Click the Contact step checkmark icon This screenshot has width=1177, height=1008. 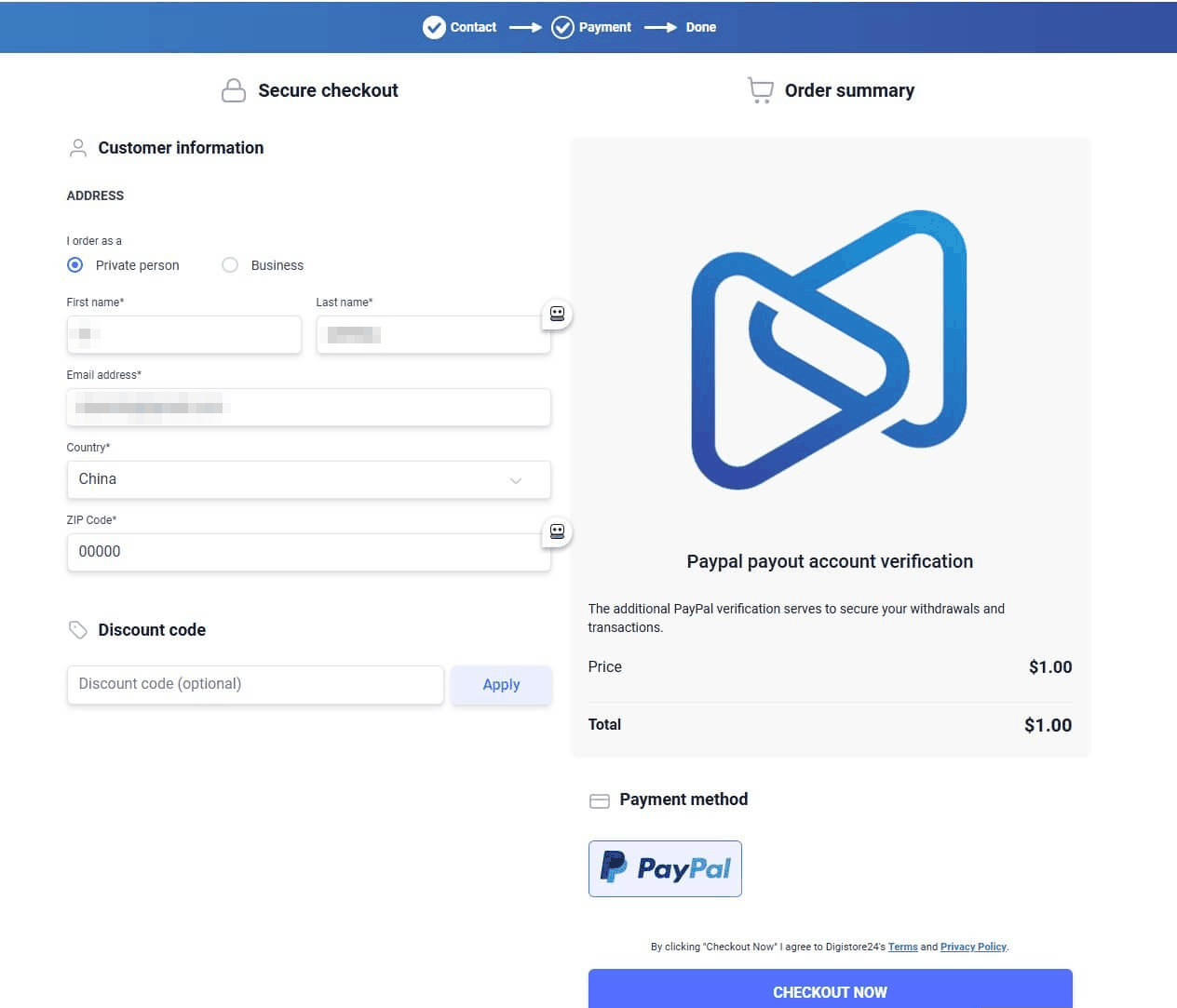pyautogui.click(x=434, y=27)
